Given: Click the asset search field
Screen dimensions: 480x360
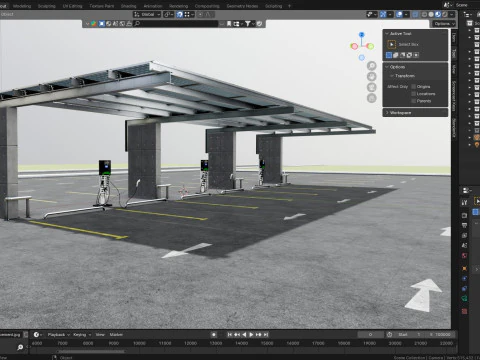Looking at the screenshot, I should coord(176,24).
